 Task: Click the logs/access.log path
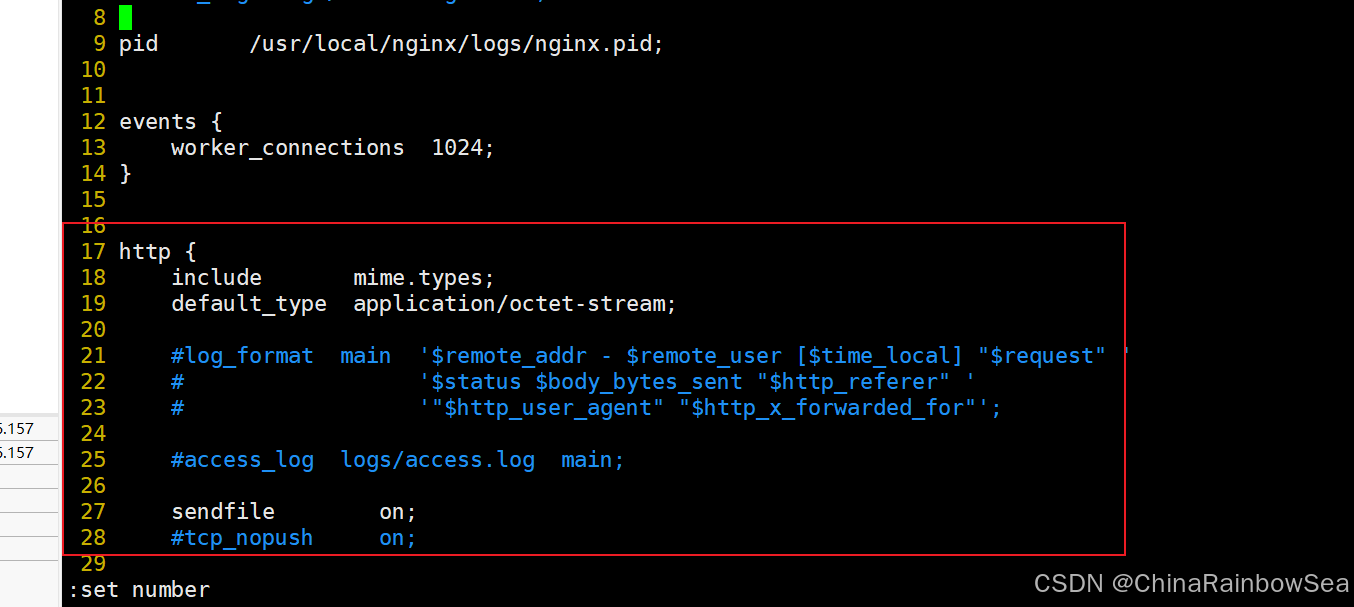tap(437, 460)
